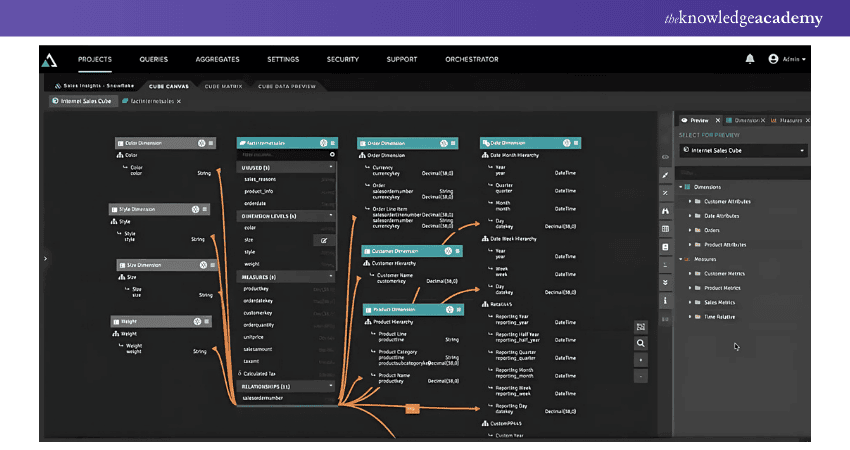This screenshot has height=450, width=850.
Task: Click the binoculars icon in side toolbar
Action: [x=665, y=211]
